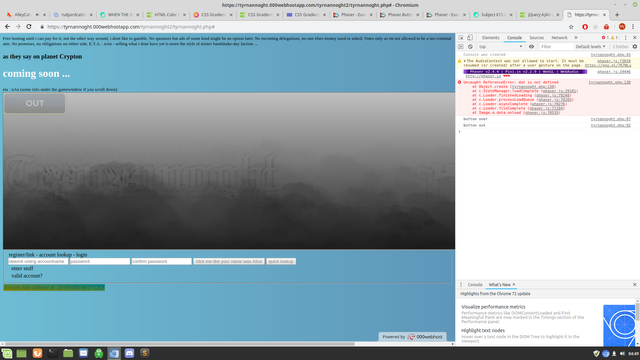Click the password input field
This screenshot has width=640, height=360.
point(100,261)
